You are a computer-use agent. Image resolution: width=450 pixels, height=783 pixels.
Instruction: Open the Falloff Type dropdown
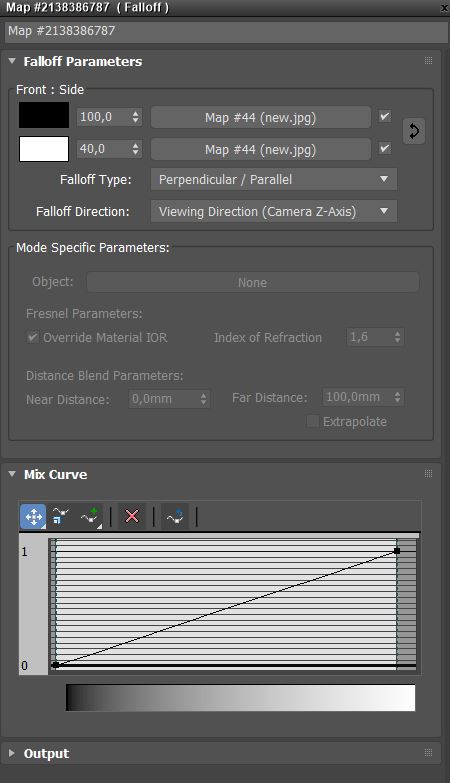coord(274,179)
